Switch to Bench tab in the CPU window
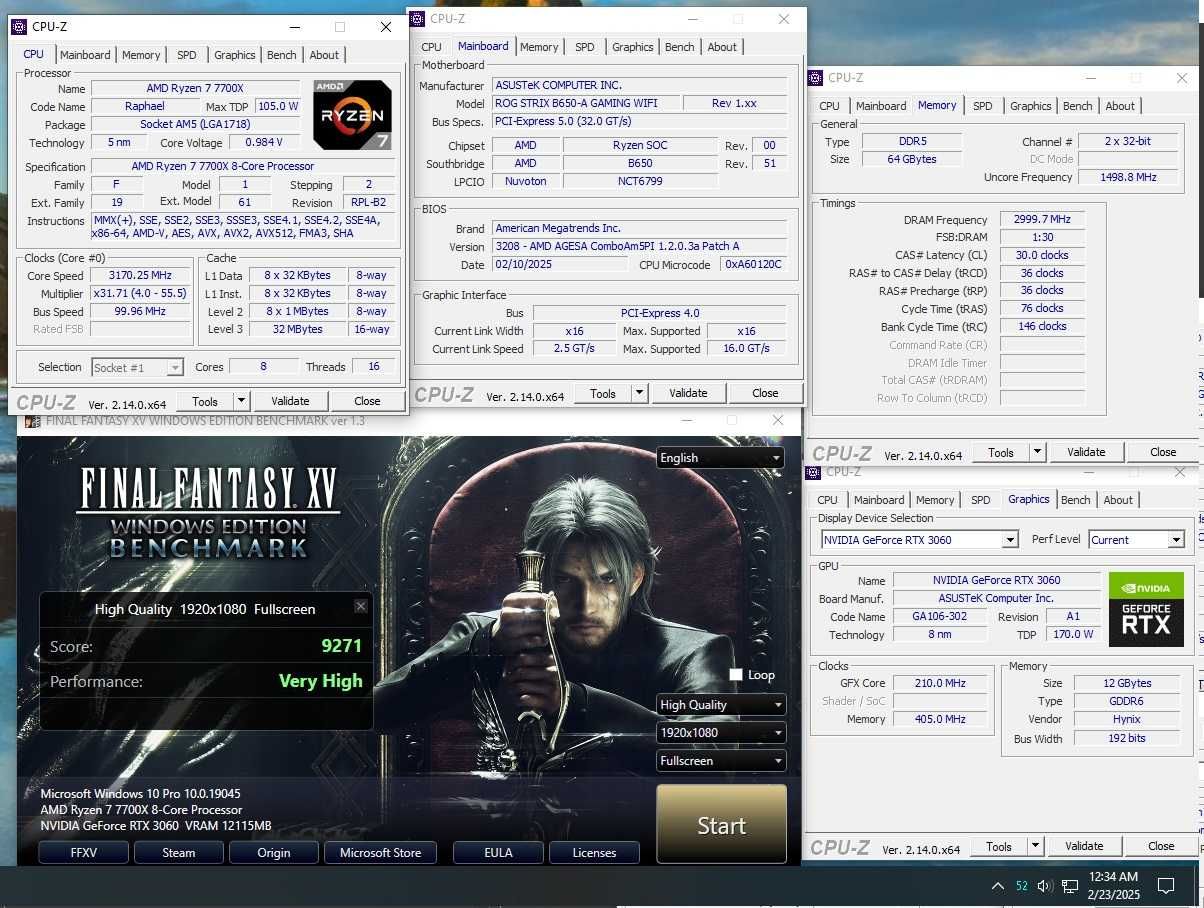 [x=281, y=55]
